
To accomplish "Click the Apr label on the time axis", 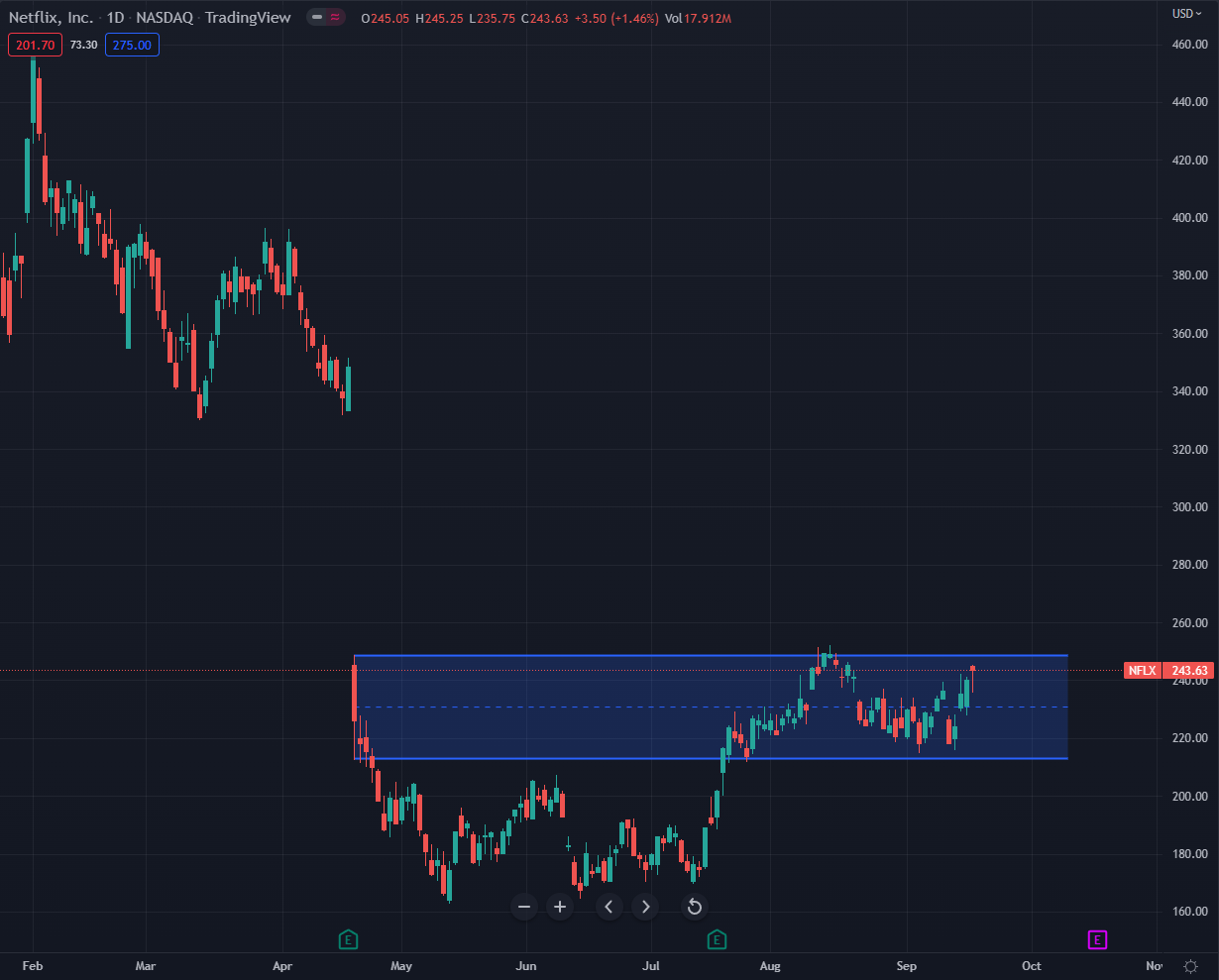I will pos(282,966).
